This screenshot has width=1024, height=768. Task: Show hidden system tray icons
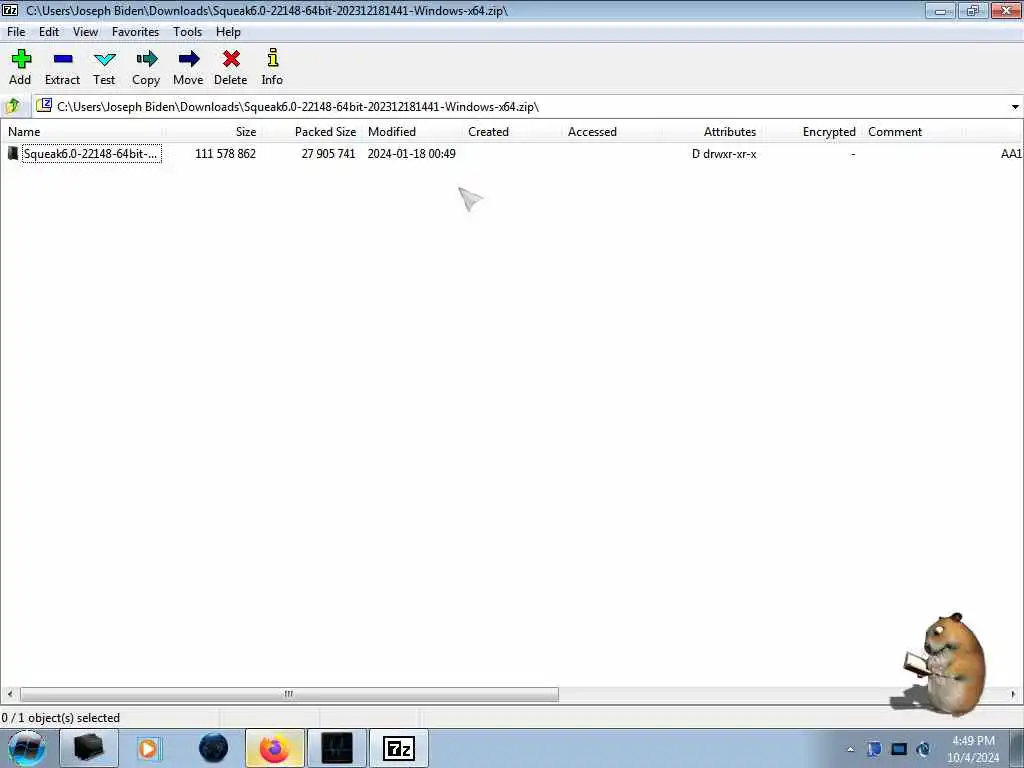click(x=850, y=749)
